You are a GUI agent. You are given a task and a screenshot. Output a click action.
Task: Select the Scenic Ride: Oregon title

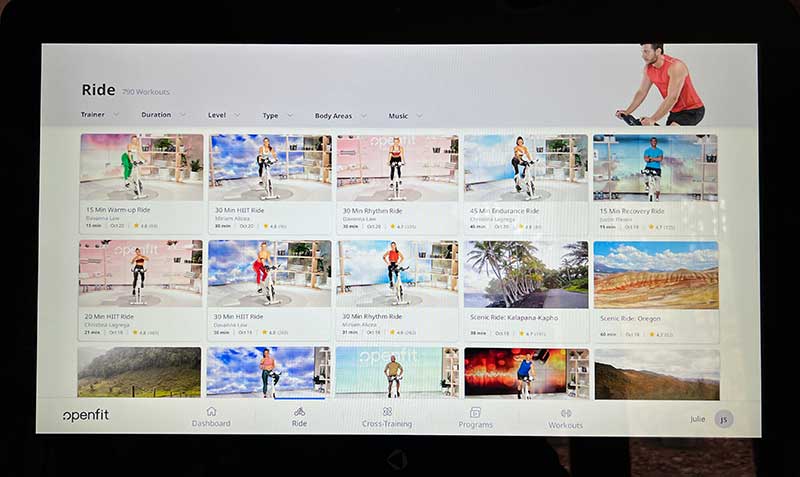[630, 318]
